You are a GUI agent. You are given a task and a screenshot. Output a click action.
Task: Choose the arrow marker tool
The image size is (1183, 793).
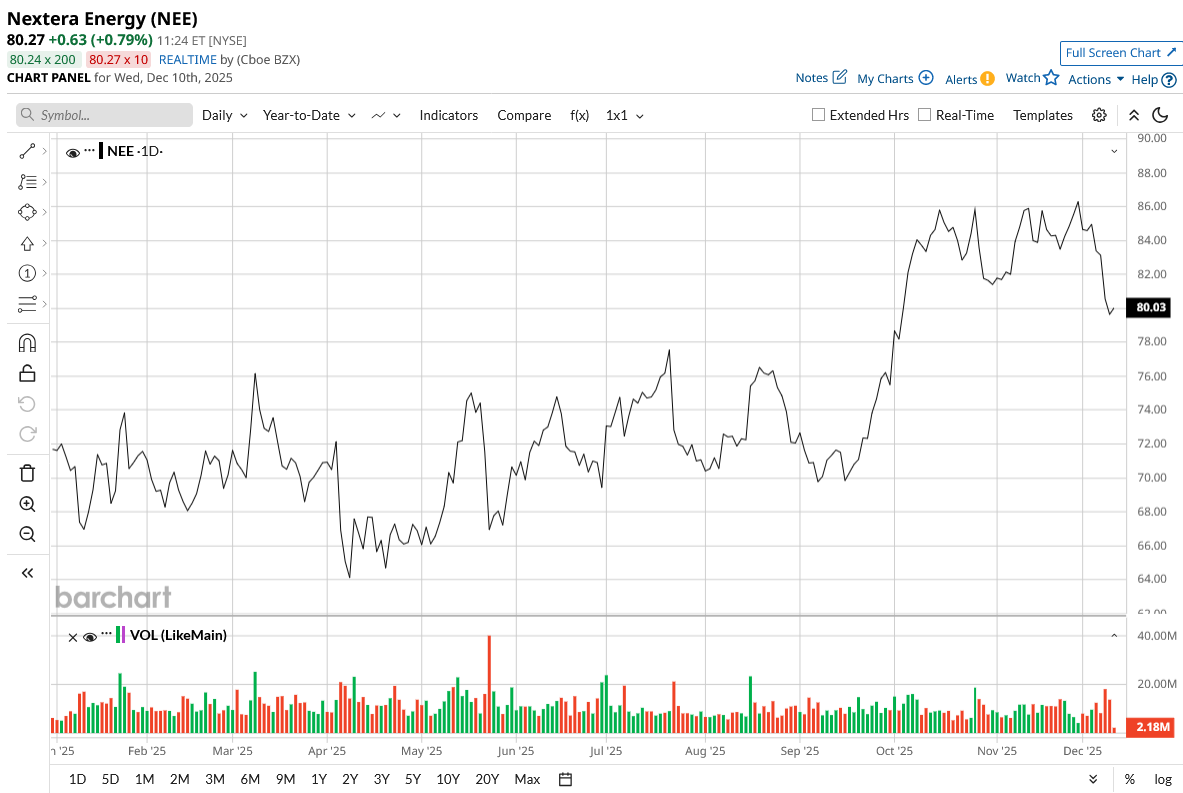point(27,243)
